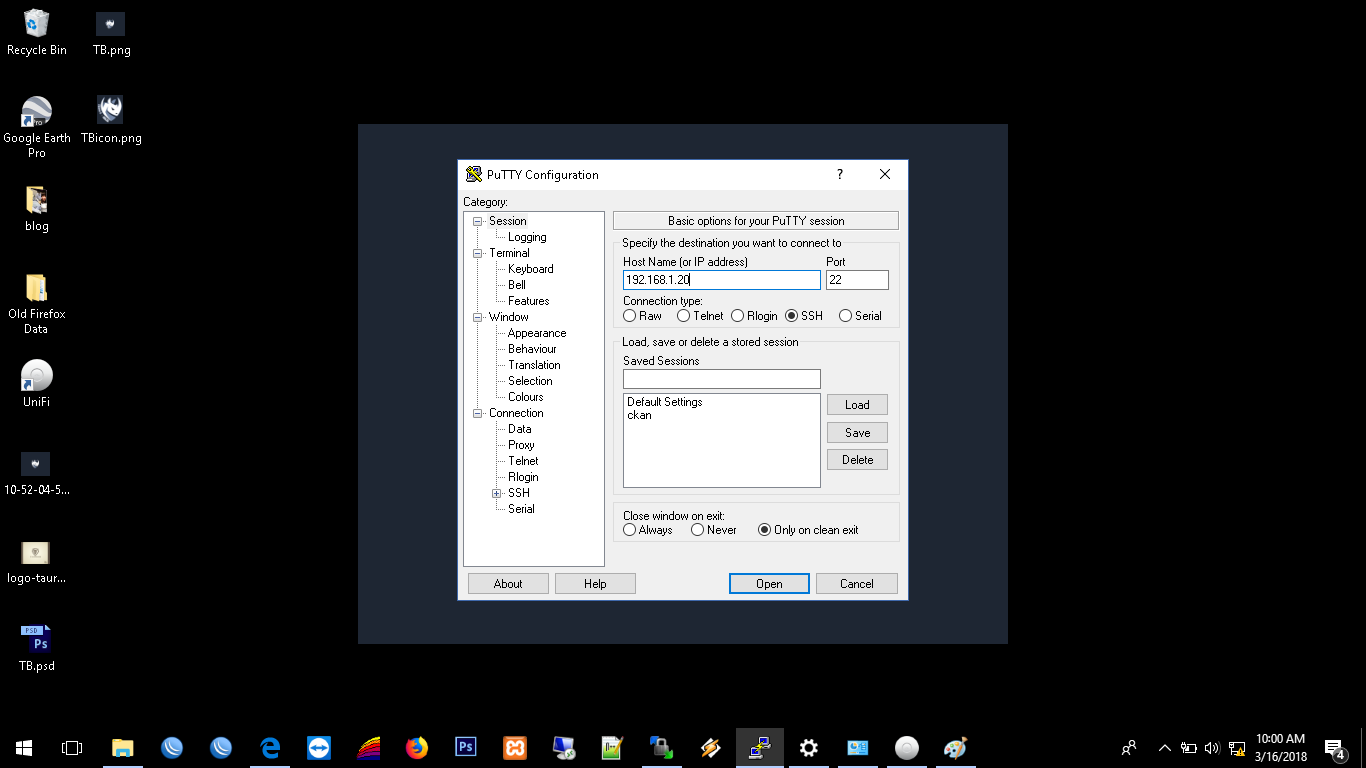The width and height of the screenshot is (1366, 768).
Task: Select the TB.psd Photoshop file on desktop
Action: point(37,649)
